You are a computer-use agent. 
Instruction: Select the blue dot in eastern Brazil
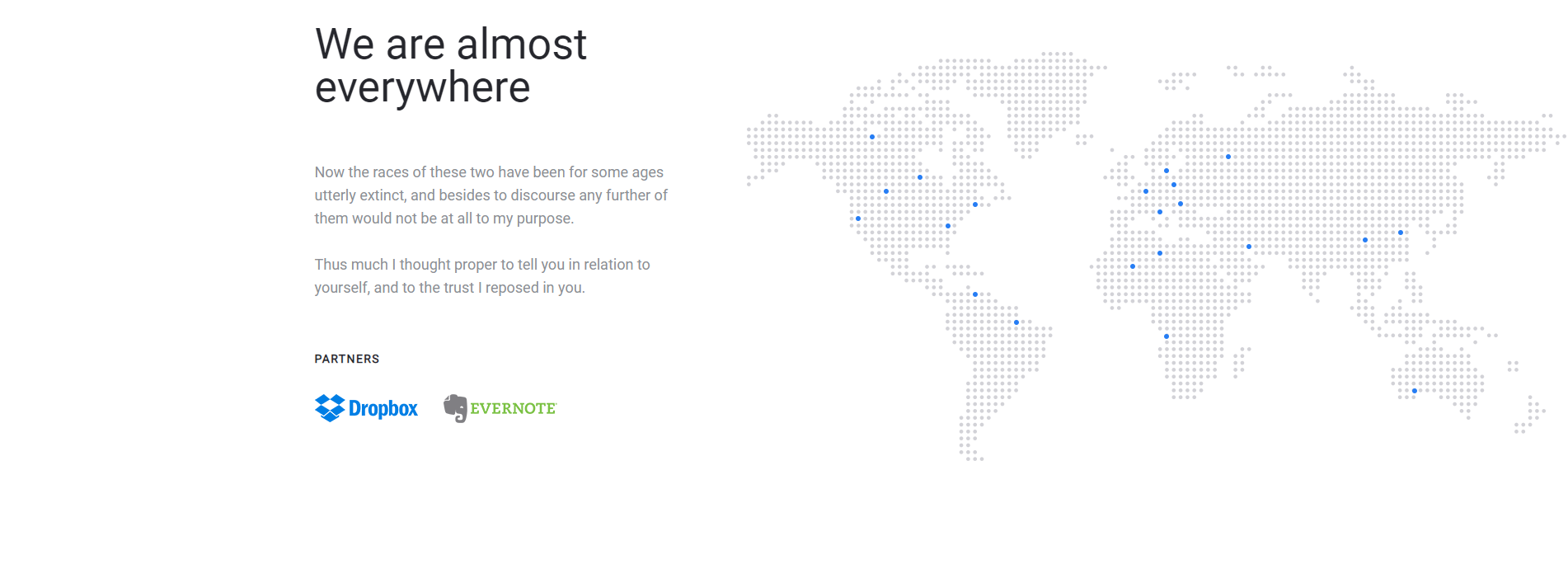1016,322
